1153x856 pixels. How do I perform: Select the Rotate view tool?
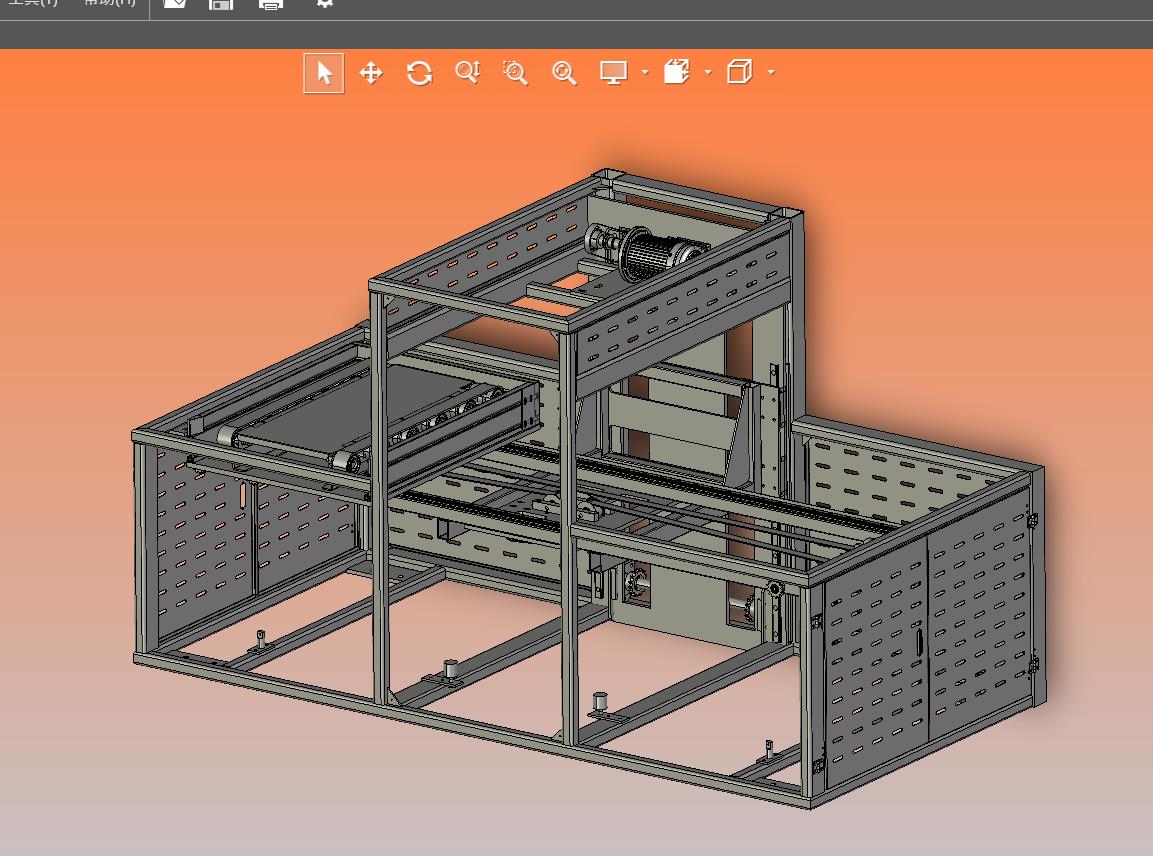(x=419, y=73)
